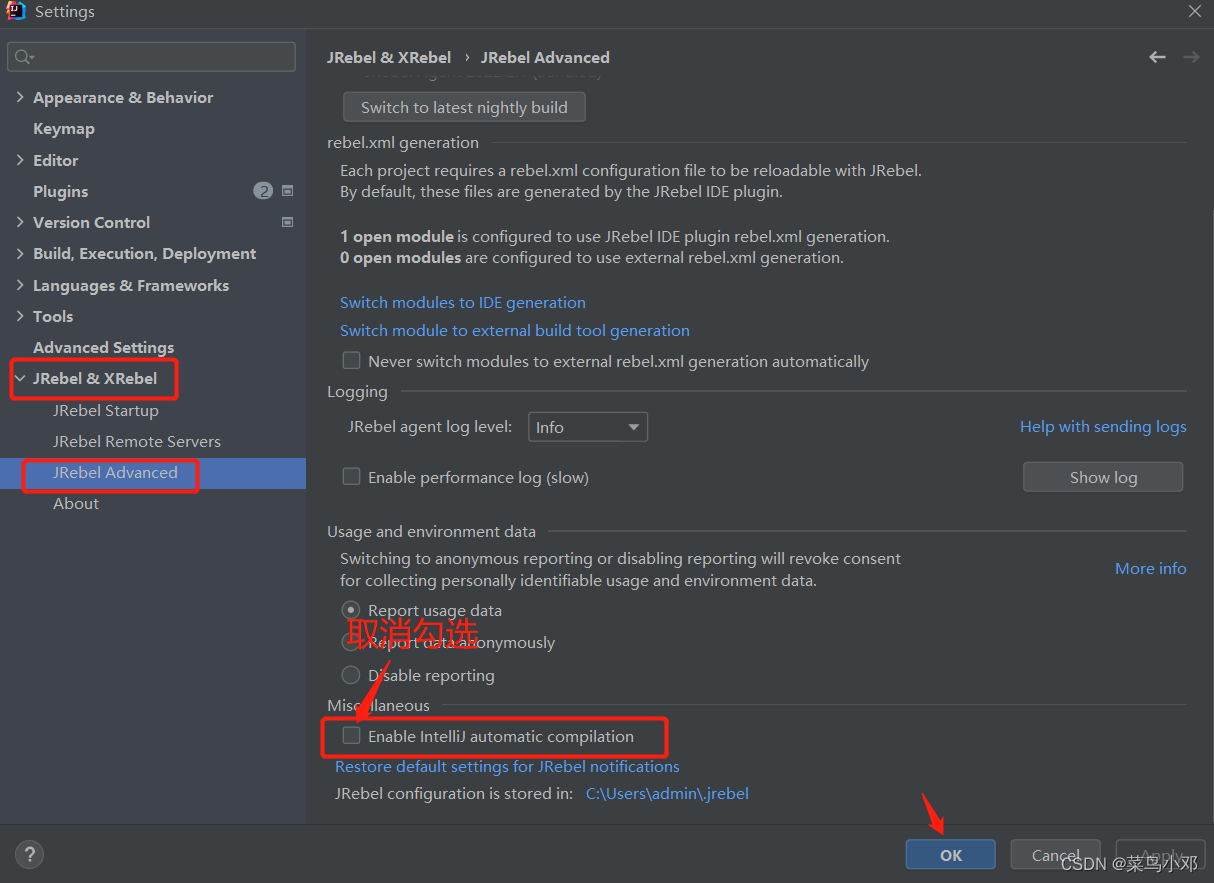1214x883 pixels.
Task: Go back with the left arrow icon
Action: pyautogui.click(x=1157, y=57)
